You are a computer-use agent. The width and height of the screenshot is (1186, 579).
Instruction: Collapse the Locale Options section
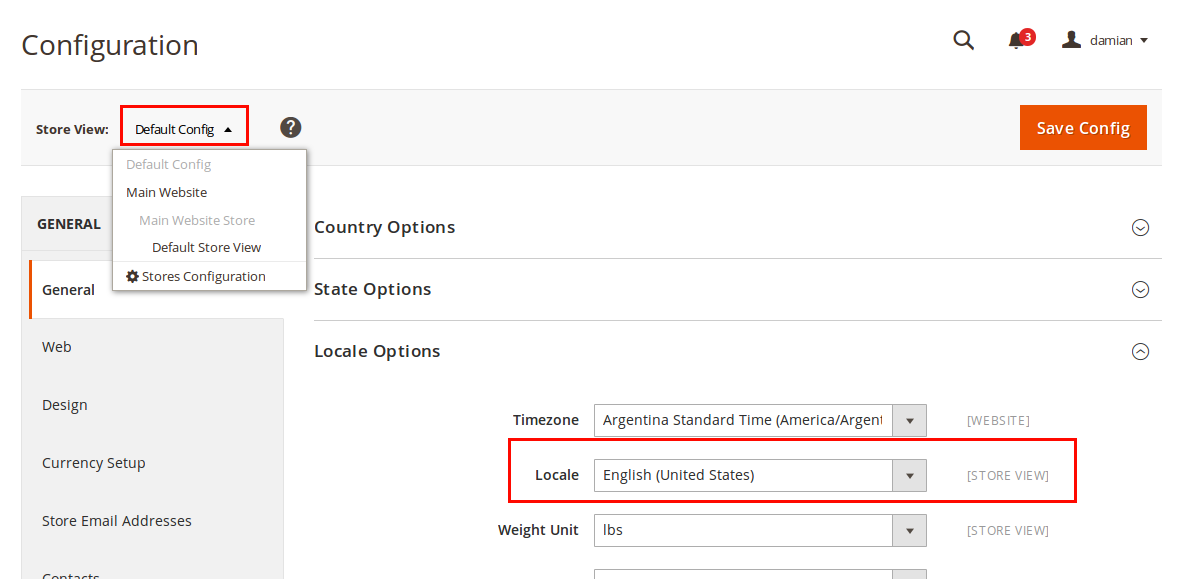(x=1140, y=351)
